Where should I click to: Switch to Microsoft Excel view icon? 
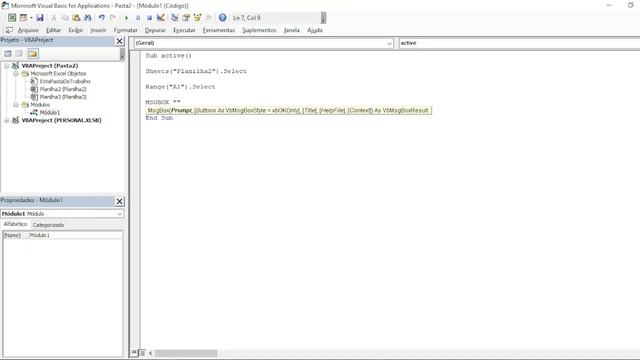(12, 18)
